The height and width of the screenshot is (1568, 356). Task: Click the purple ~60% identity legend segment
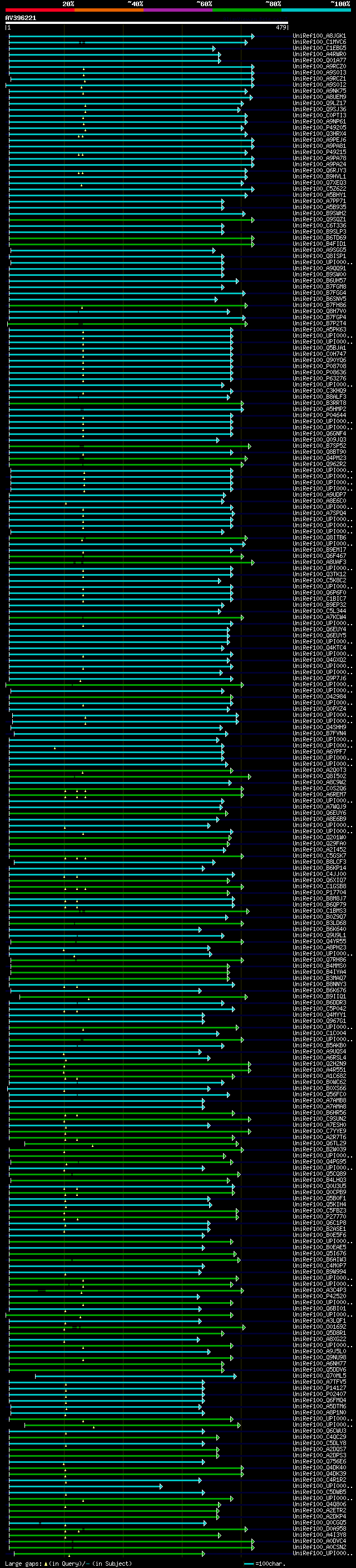179,10
